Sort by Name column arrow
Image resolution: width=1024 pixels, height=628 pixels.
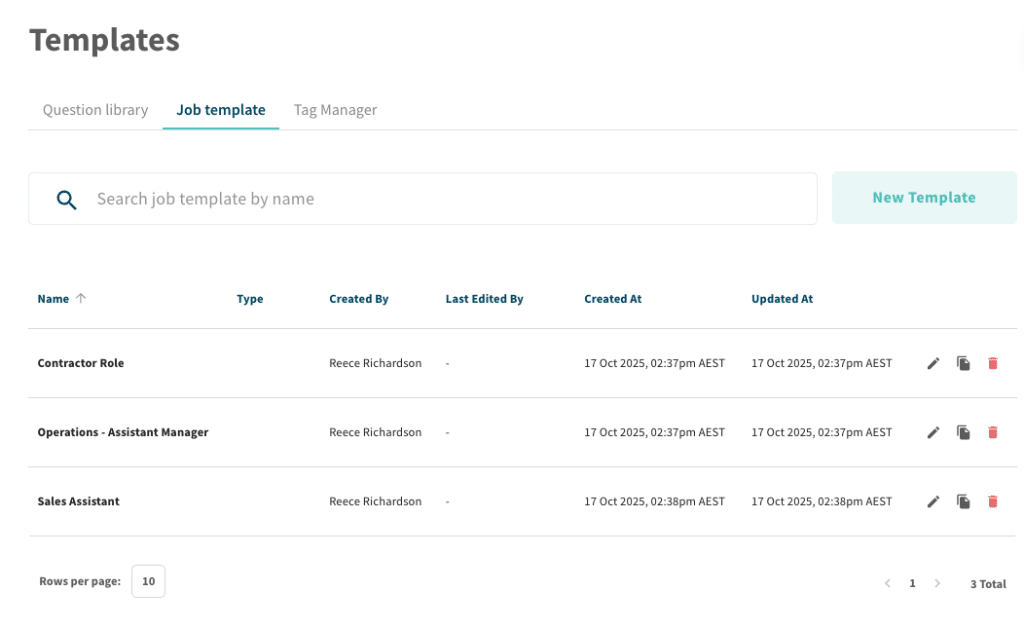click(81, 298)
